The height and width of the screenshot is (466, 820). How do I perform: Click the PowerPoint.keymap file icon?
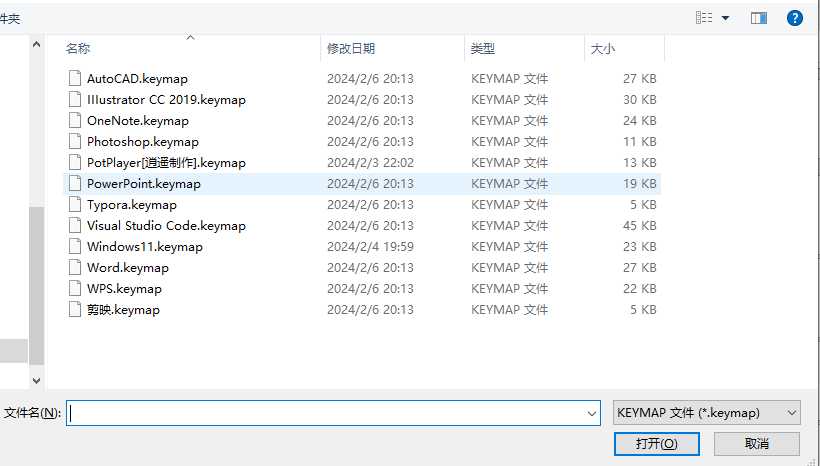(x=75, y=183)
